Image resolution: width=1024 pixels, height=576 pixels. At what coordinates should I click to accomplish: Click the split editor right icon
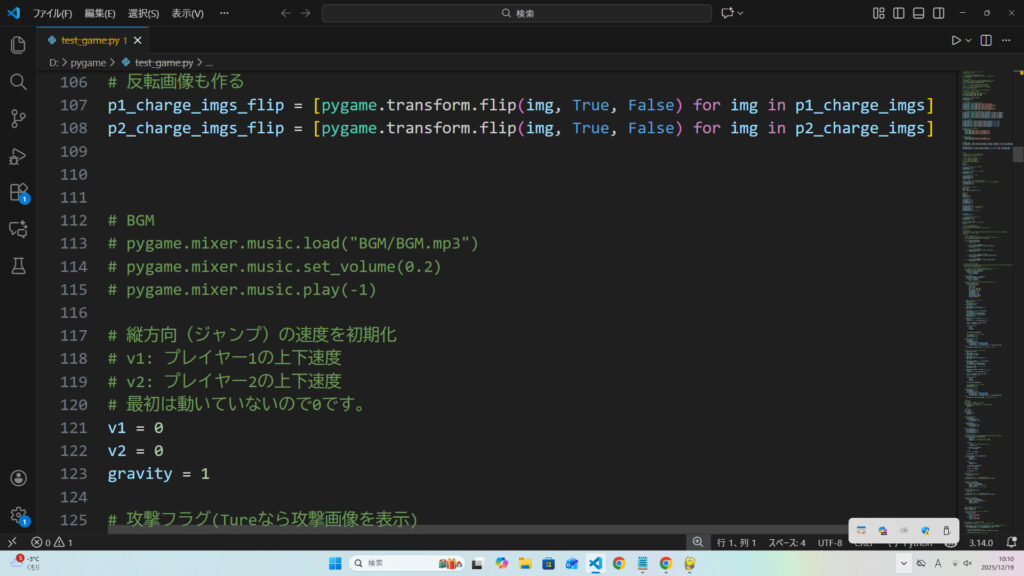pos(986,40)
